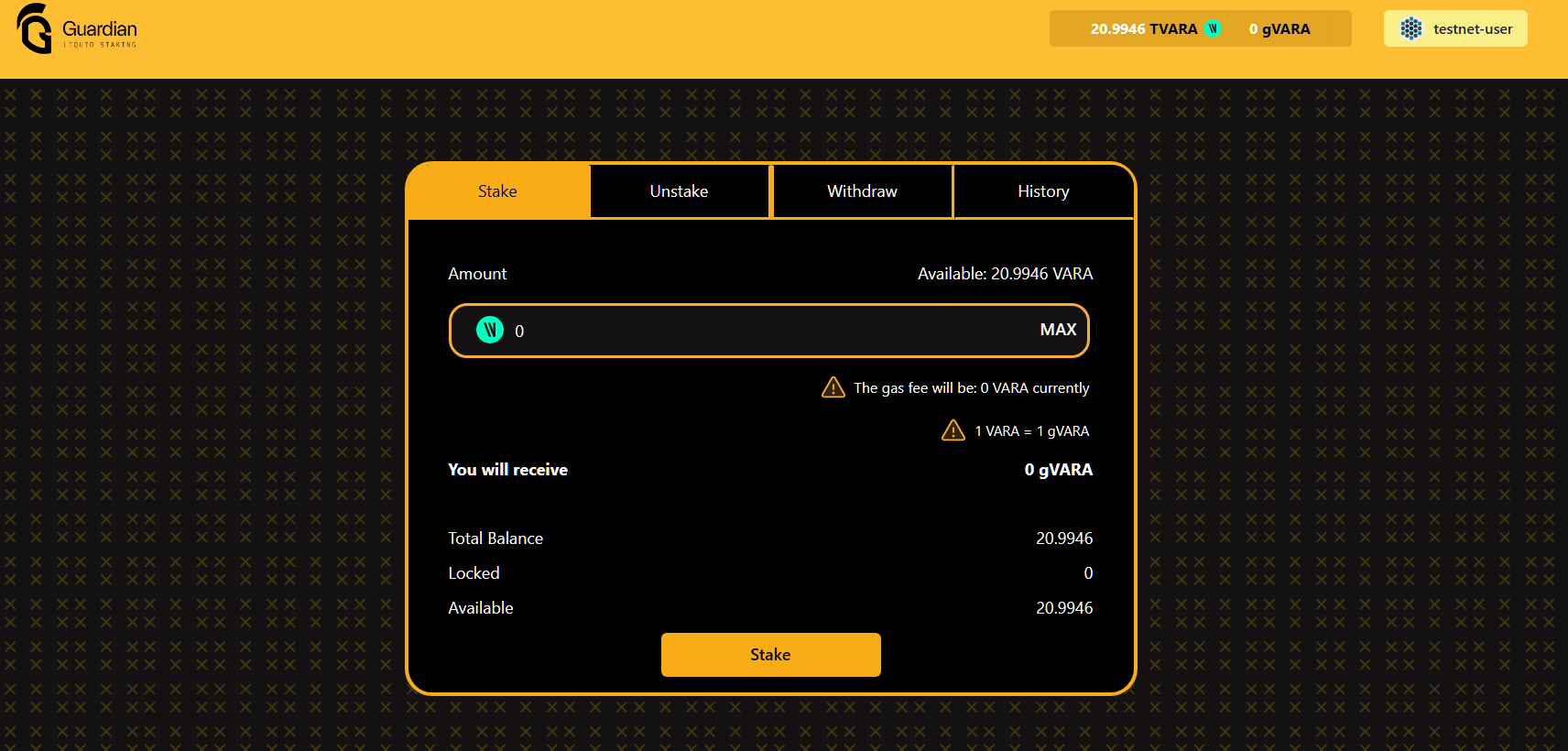Open the testnet-user account menu

point(1455,28)
